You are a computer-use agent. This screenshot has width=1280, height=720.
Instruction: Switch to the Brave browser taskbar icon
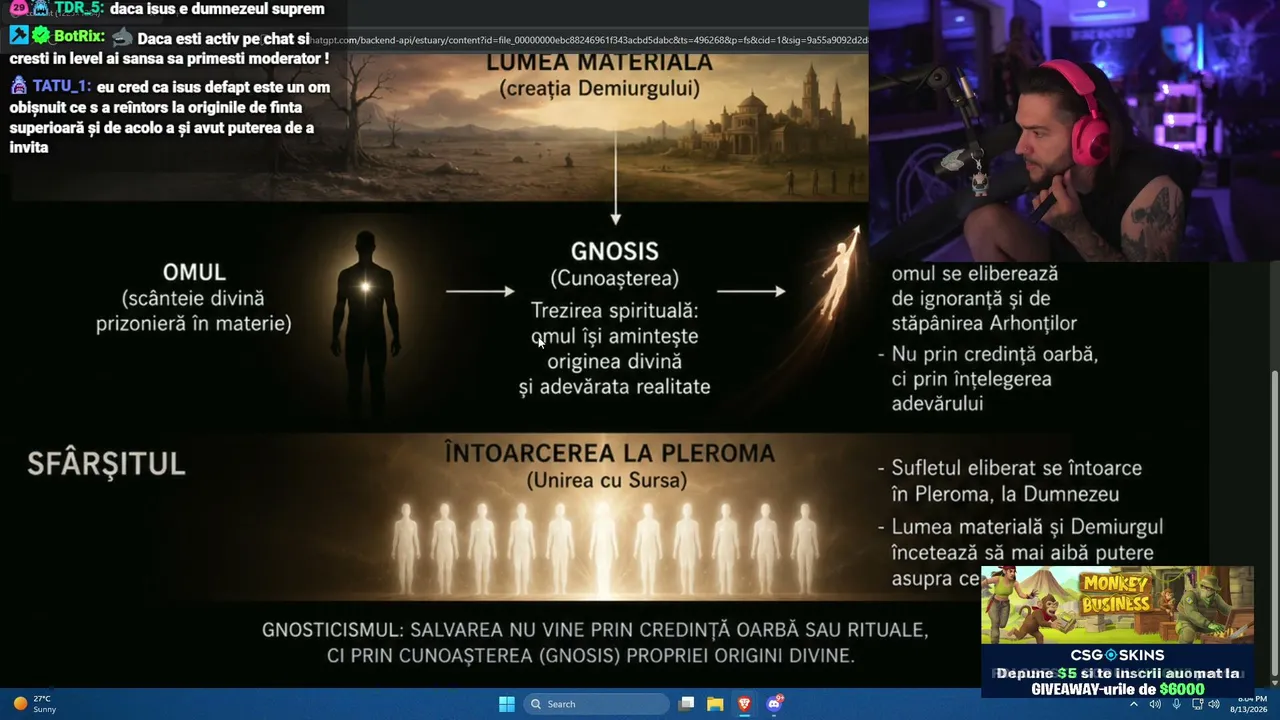[744, 704]
